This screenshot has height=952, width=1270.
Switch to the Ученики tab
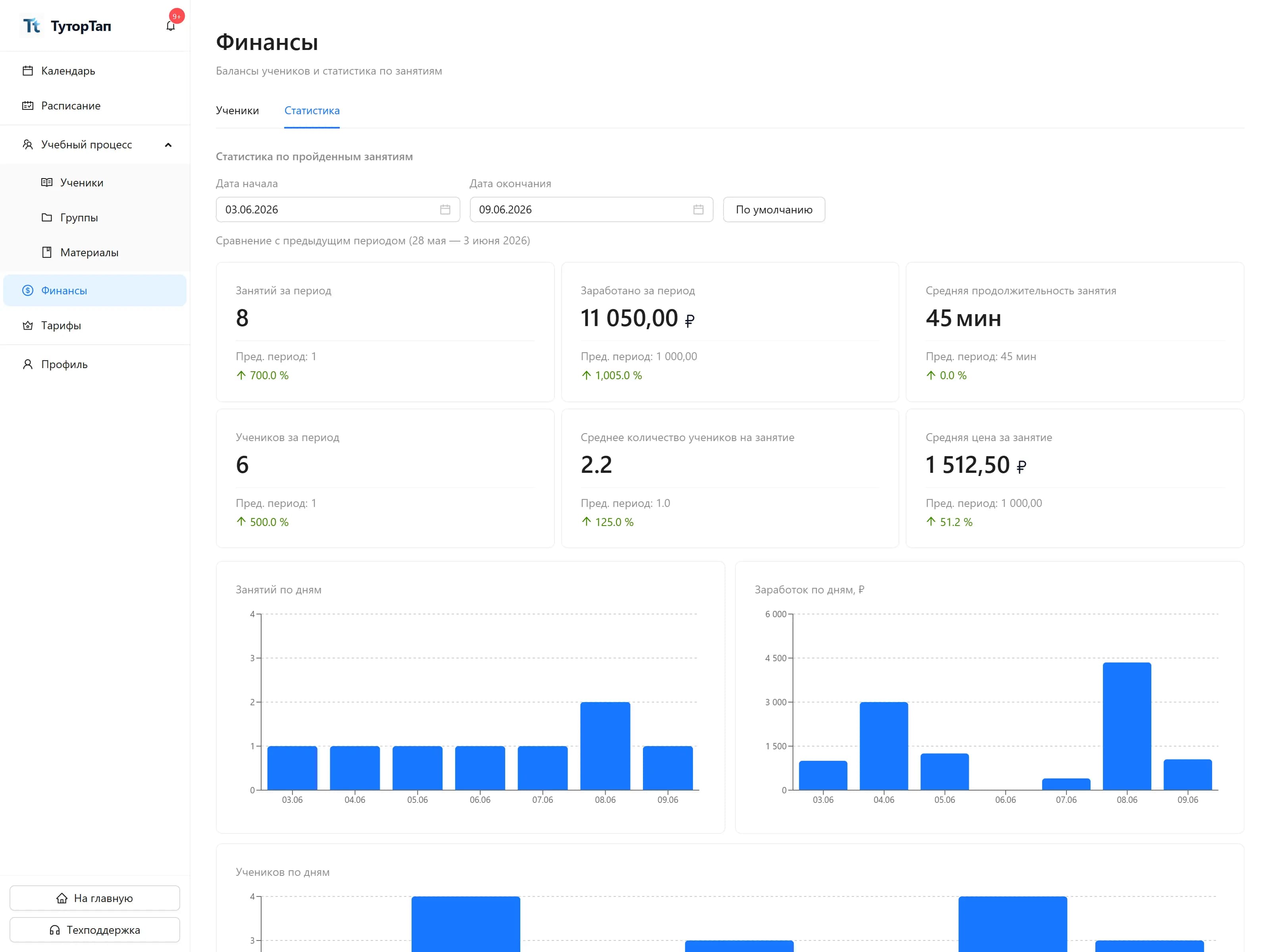point(237,110)
